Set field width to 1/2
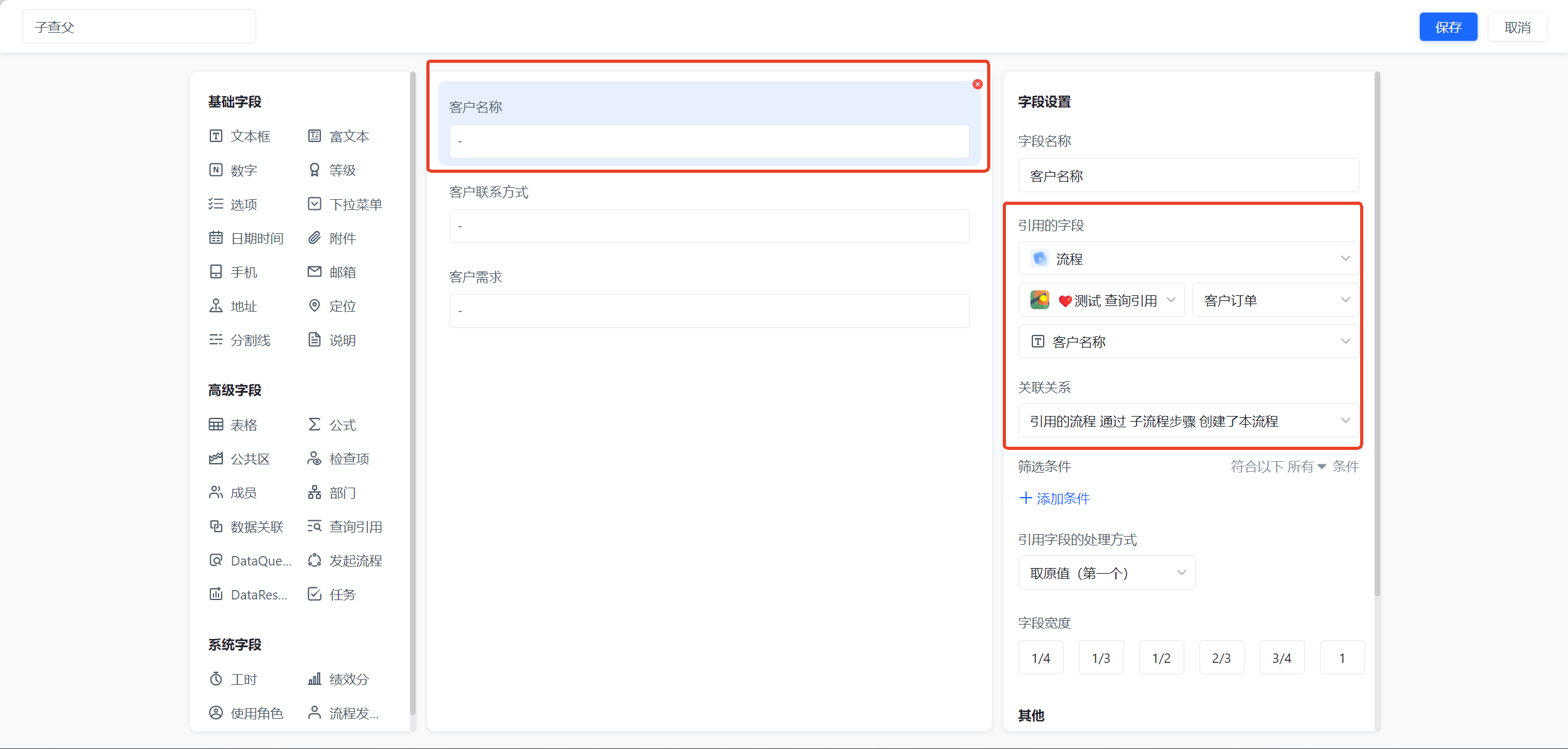 pos(1162,658)
